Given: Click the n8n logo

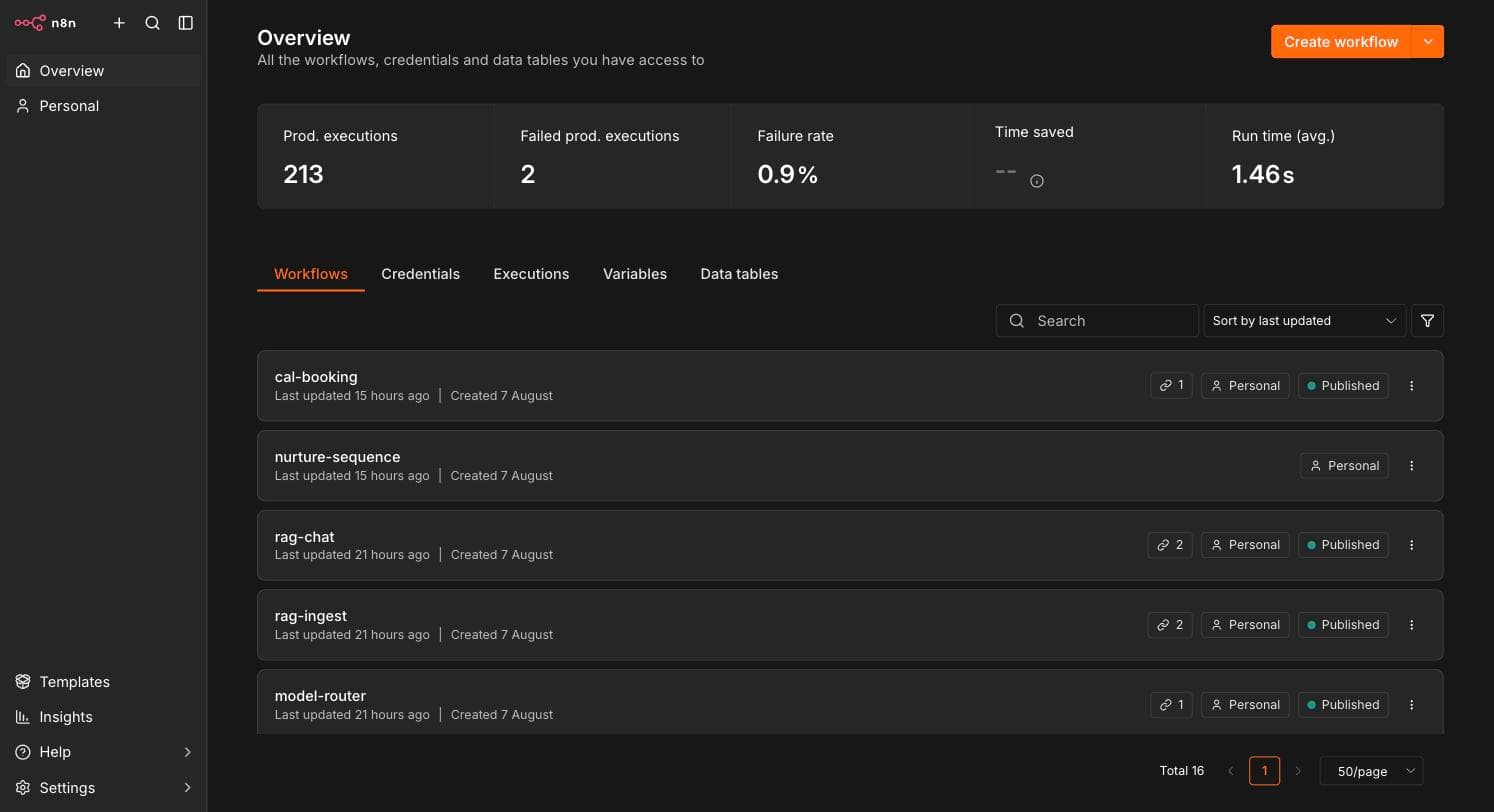Looking at the screenshot, I should pos(45,22).
